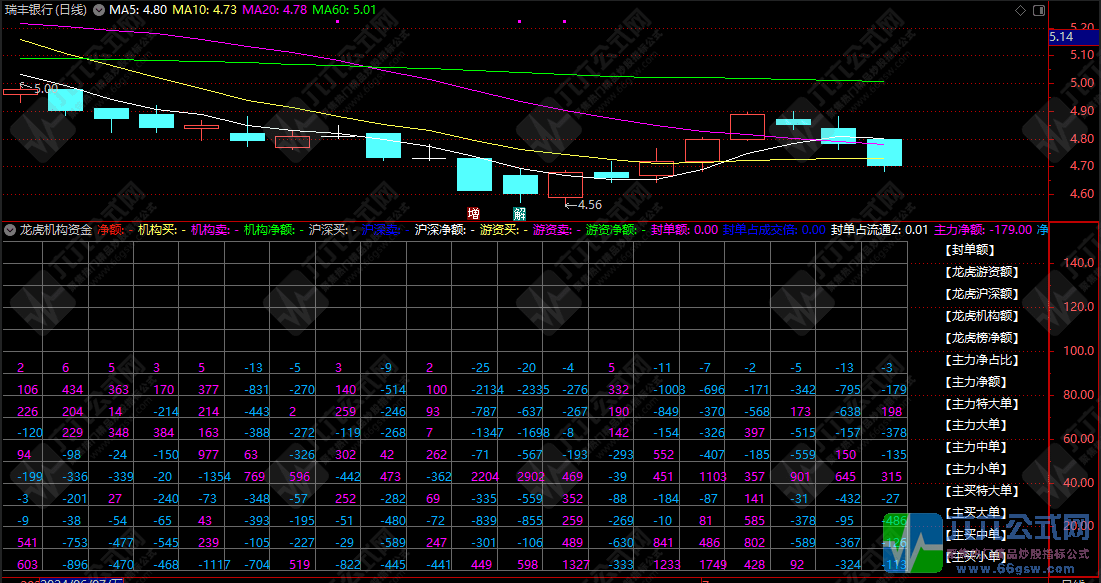The width and height of the screenshot is (1101, 583).
Task: Select the MA60 indicator label
Action: pos(345,9)
